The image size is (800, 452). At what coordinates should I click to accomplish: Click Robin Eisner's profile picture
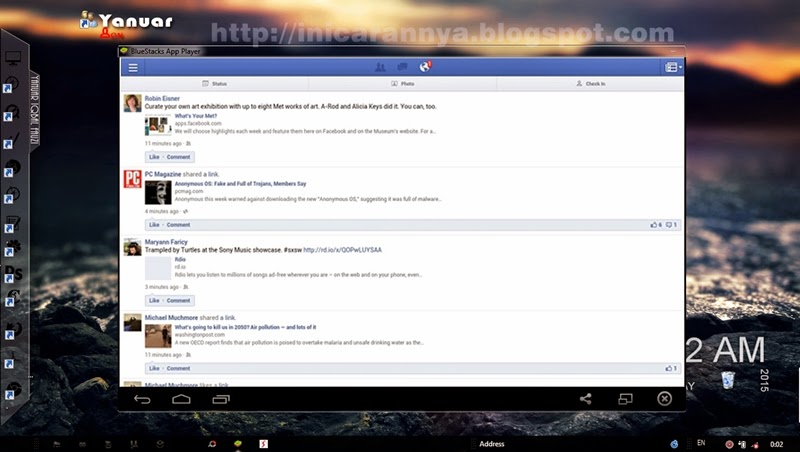(x=133, y=104)
